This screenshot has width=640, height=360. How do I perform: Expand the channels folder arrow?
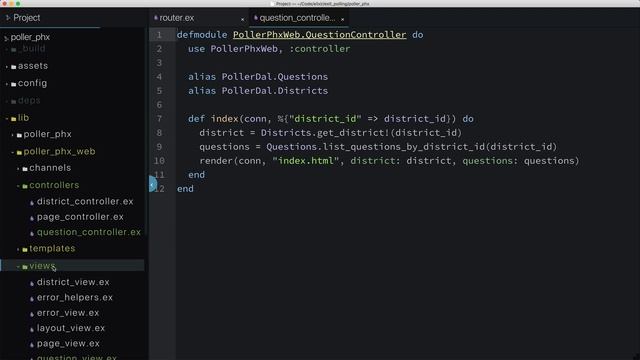[x=18, y=169]
